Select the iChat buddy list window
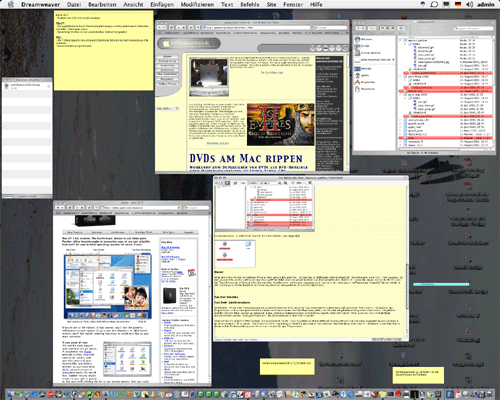 point(27,138)
